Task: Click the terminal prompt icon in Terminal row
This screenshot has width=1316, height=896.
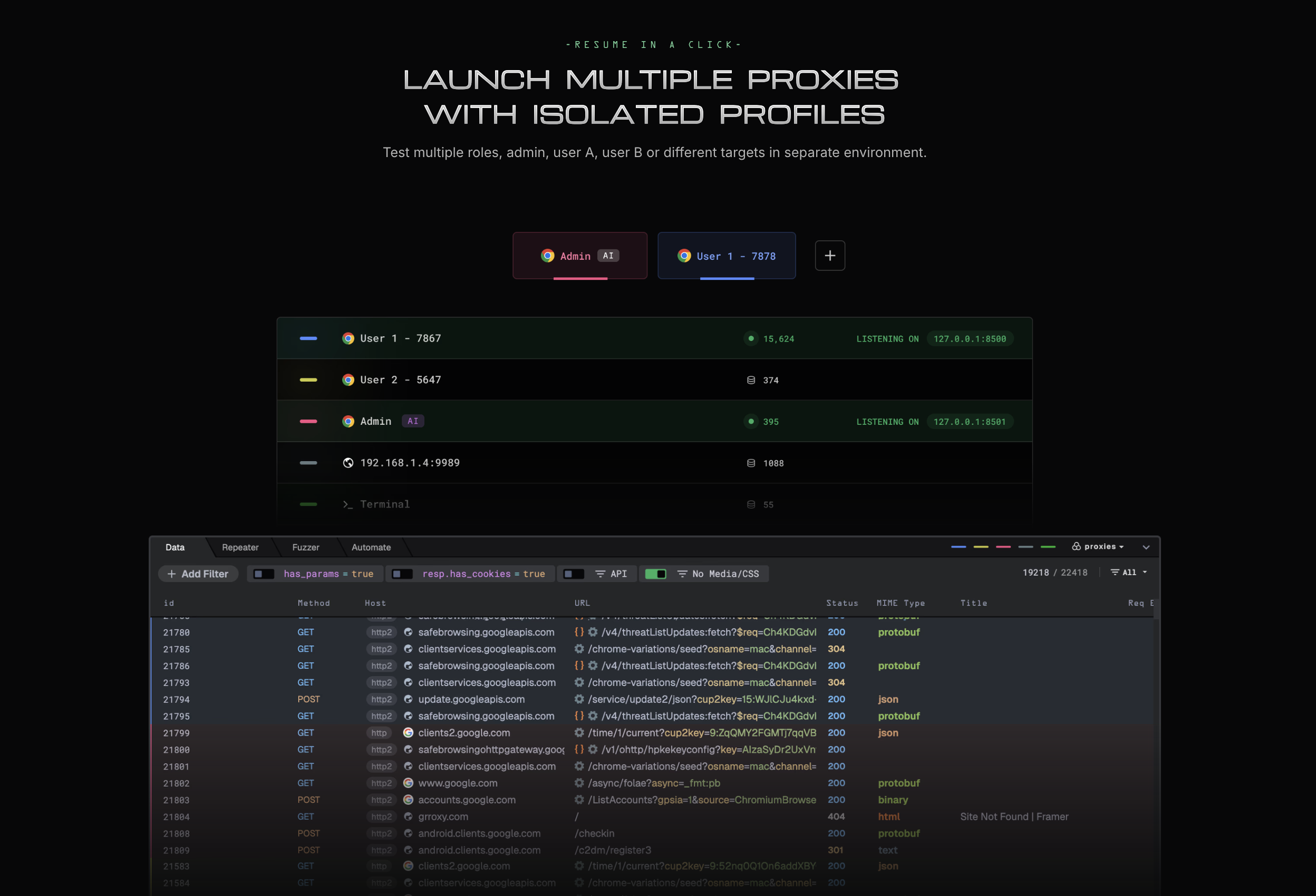Action: coord(347,504)
